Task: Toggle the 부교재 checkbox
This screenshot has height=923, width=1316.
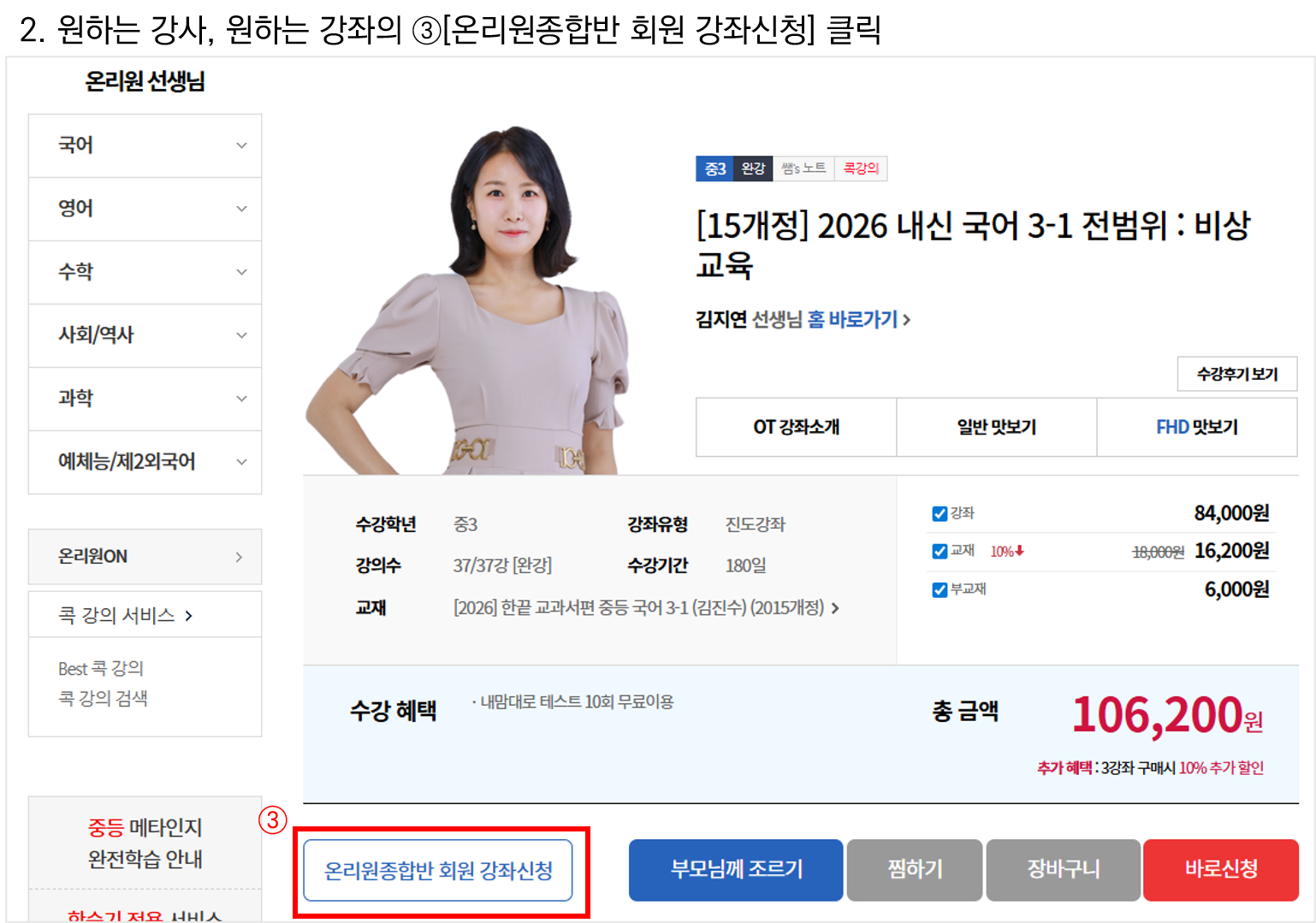Action: (940, 589)
